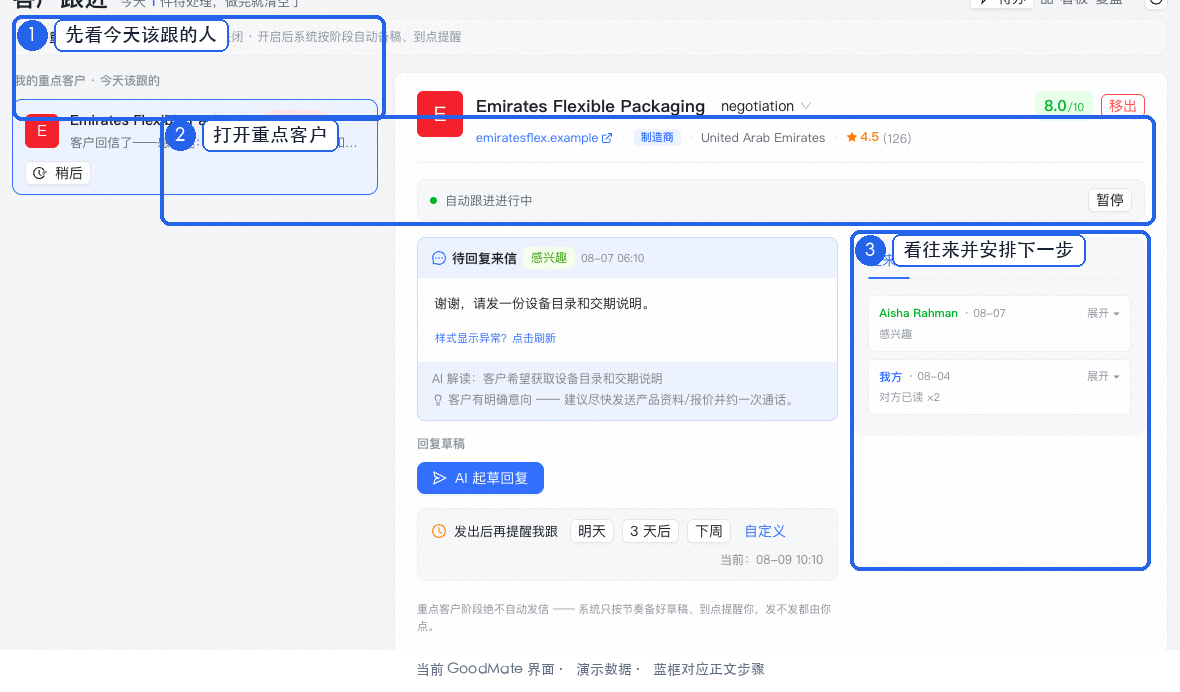This screenshot has width=1180, height=692.
Task: Click the 制造商 tag
Action: pos(657,137)
